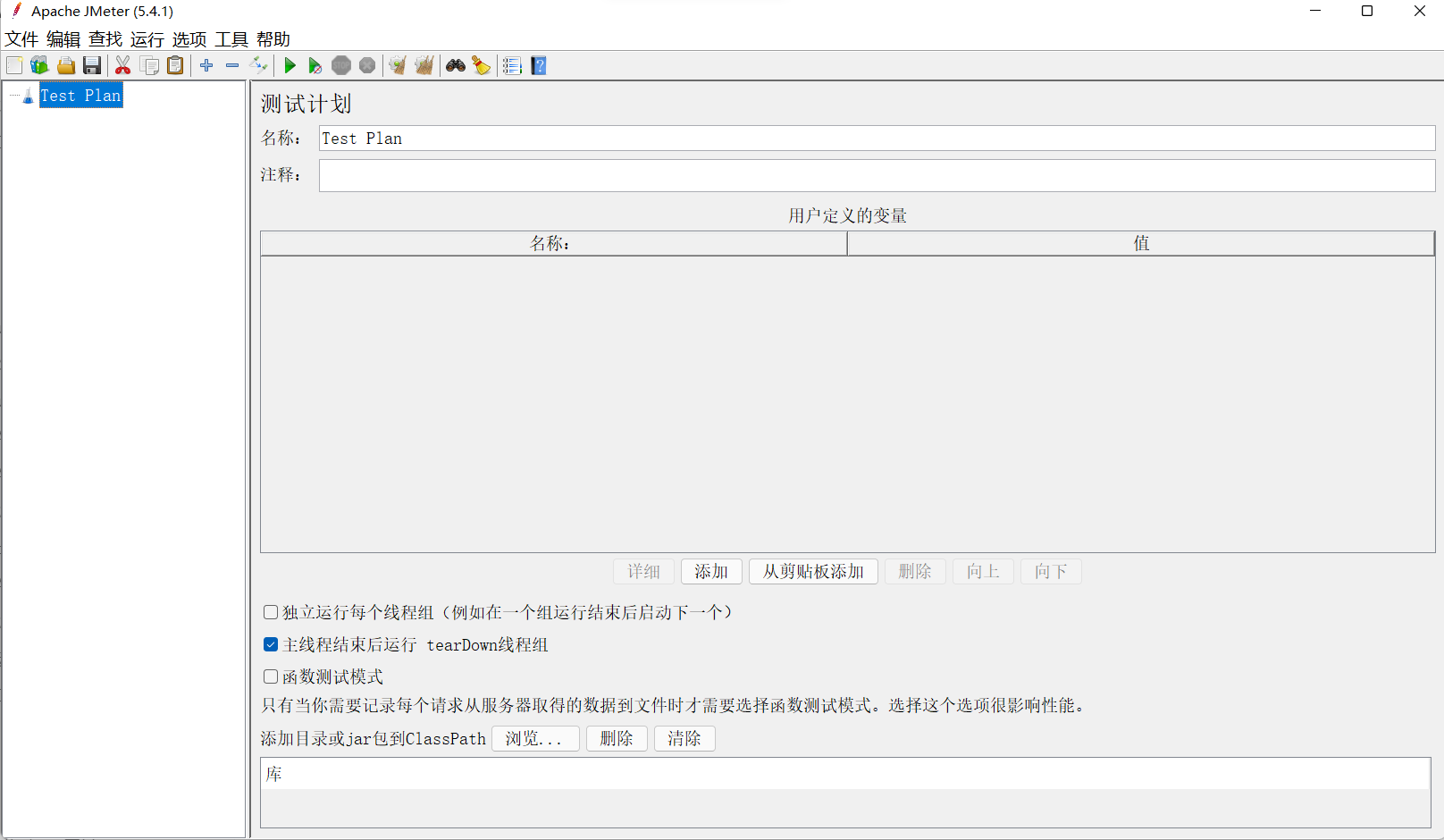Collapse all tree nodes with minus icon
This screenshot has width=1444, height=840.
(232, 65)
